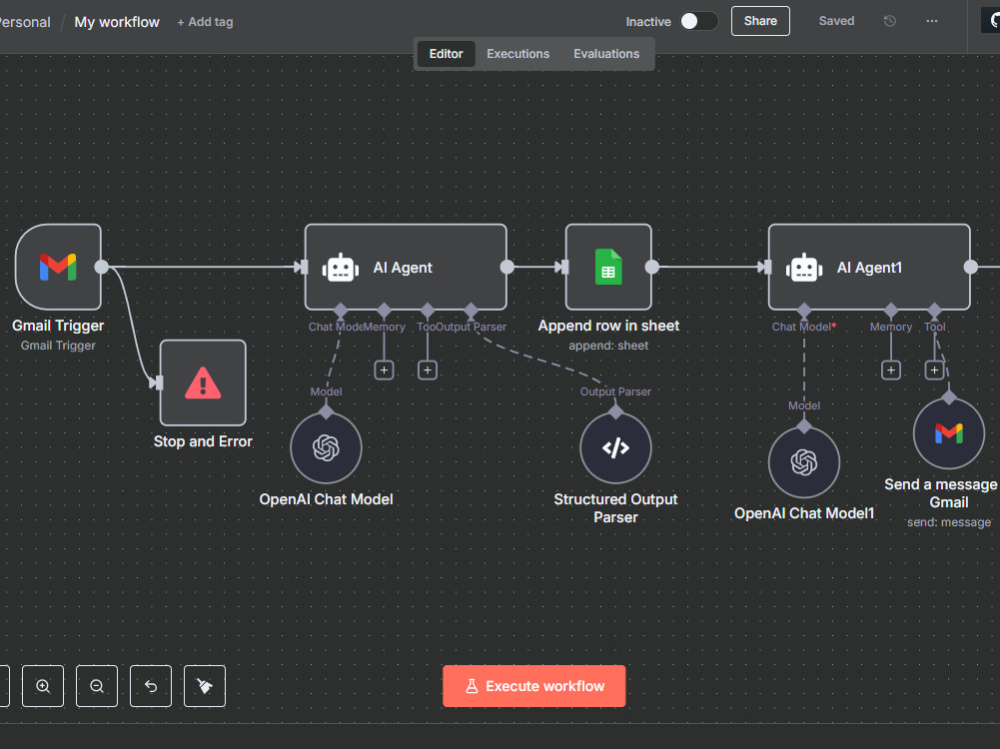This screenshot has height=749, width=1000.
Task: Click the Add tag link
Action: pos(205,22)
